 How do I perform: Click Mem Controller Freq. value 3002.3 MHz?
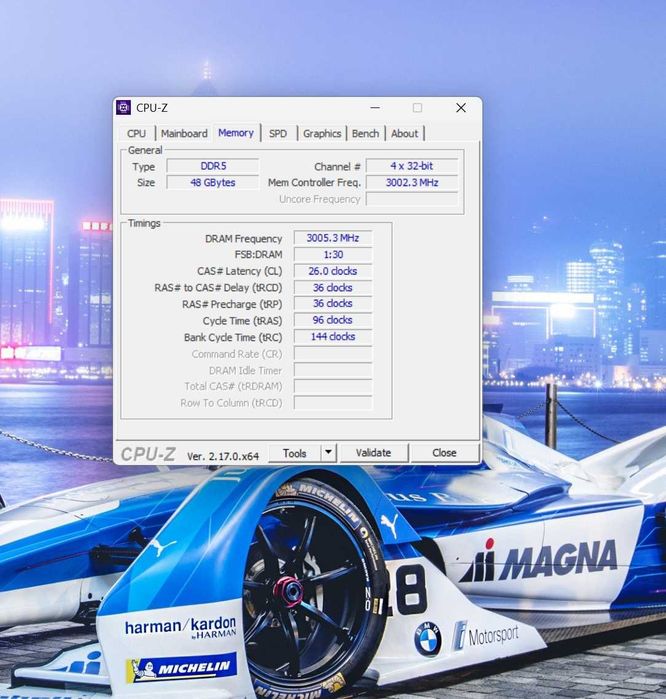click(x=412, y=183)
